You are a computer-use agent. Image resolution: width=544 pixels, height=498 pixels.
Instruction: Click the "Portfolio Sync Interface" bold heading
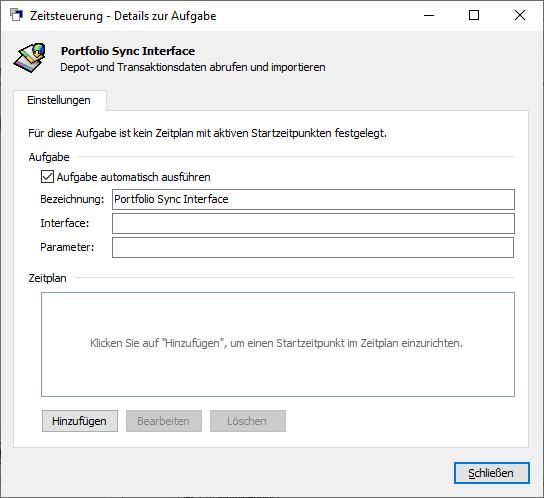[x=128, y=51]
